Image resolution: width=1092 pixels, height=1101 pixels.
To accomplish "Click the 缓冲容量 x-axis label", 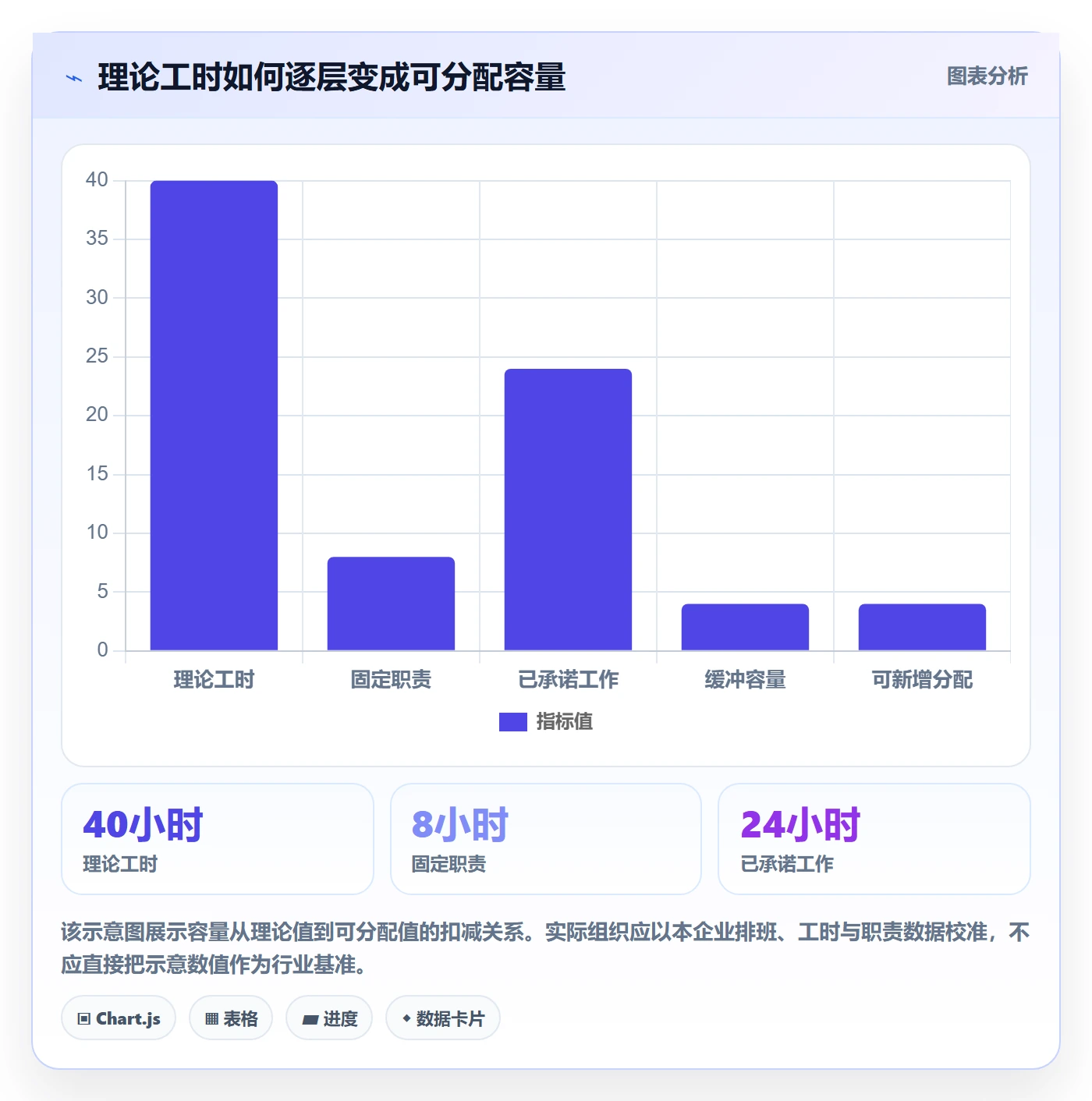I will (x=745, y=680).
